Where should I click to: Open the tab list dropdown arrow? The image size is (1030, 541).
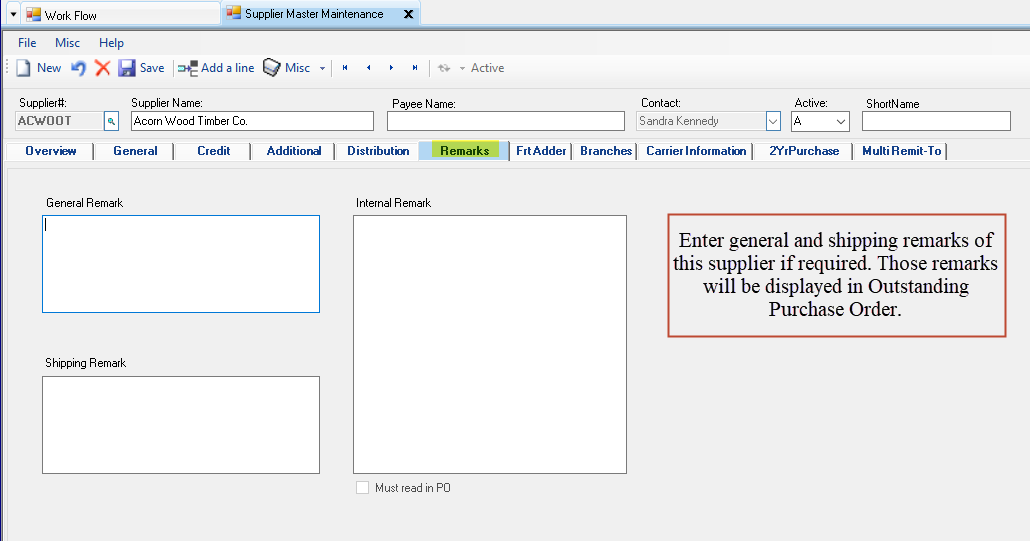13,14
